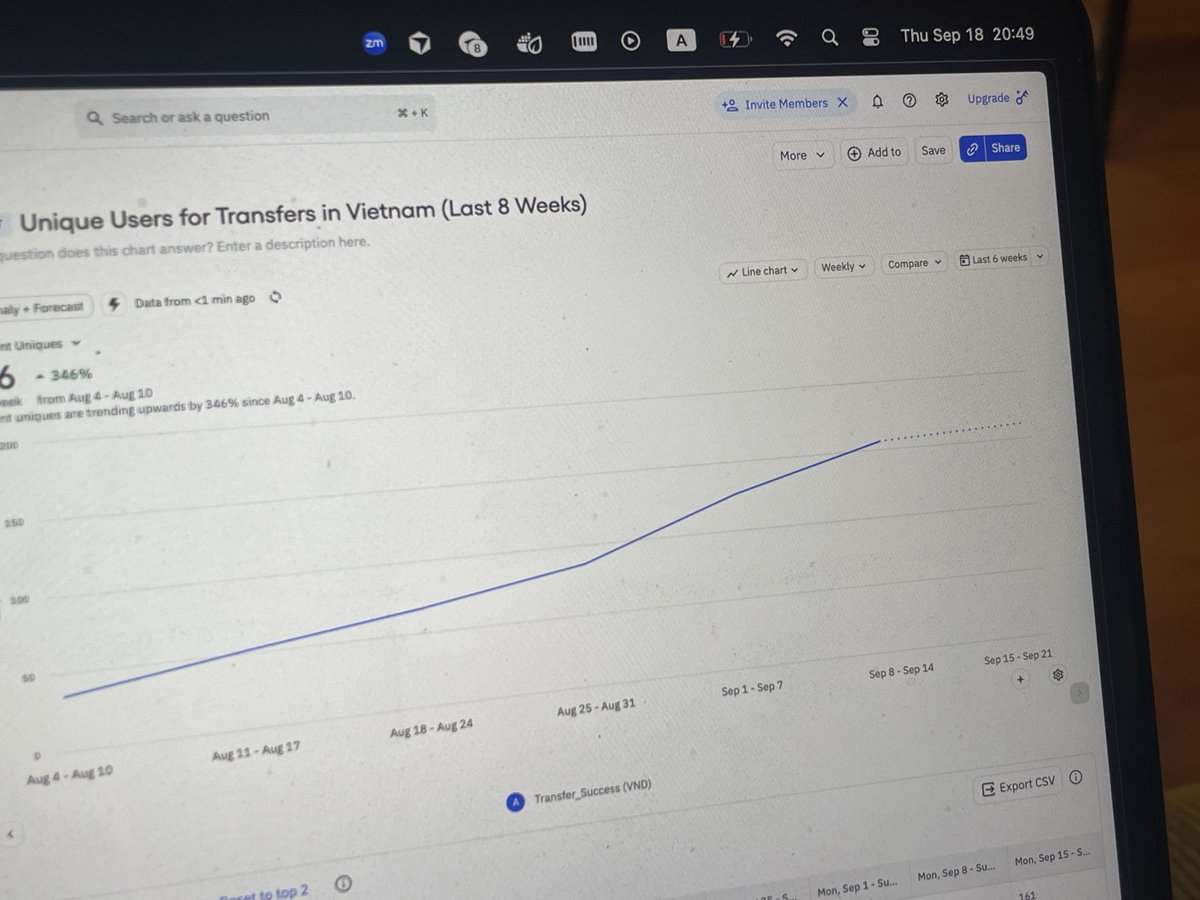Click the 'Reset to top 2' link
The image size is (1200, 900).
264,892
